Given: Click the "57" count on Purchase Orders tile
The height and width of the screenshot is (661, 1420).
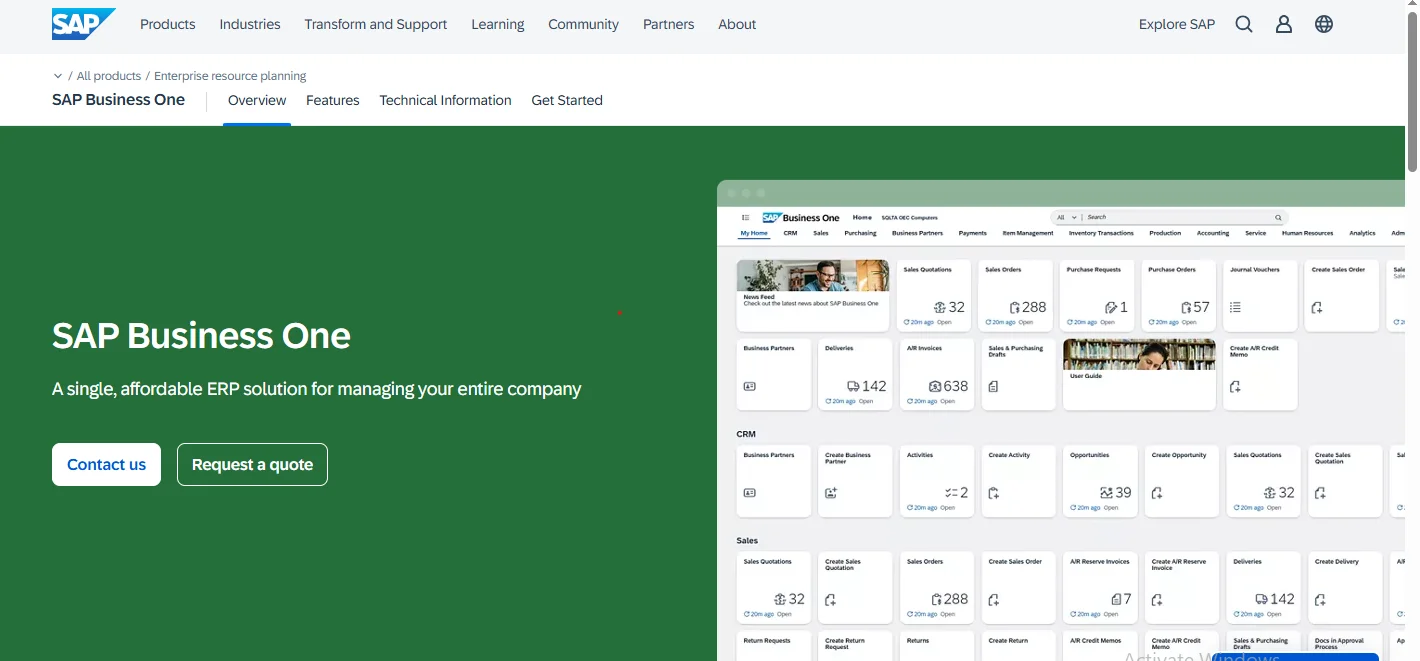Looking at the screenshot, I should click(x=1201, y=308).
